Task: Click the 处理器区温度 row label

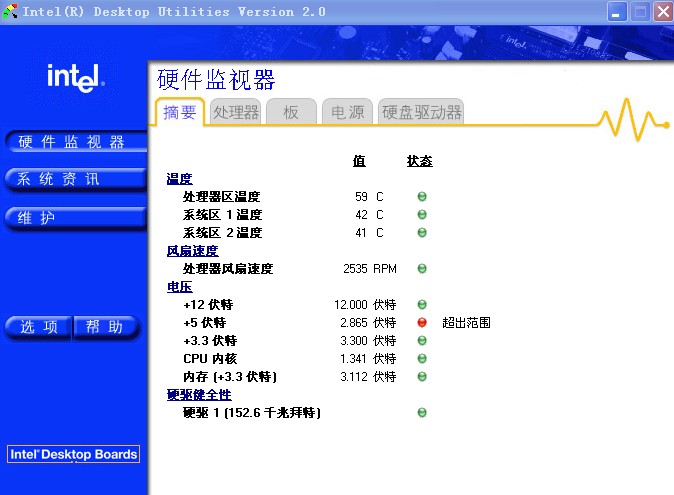Action: pyautogui.click(x=221, y=197)
